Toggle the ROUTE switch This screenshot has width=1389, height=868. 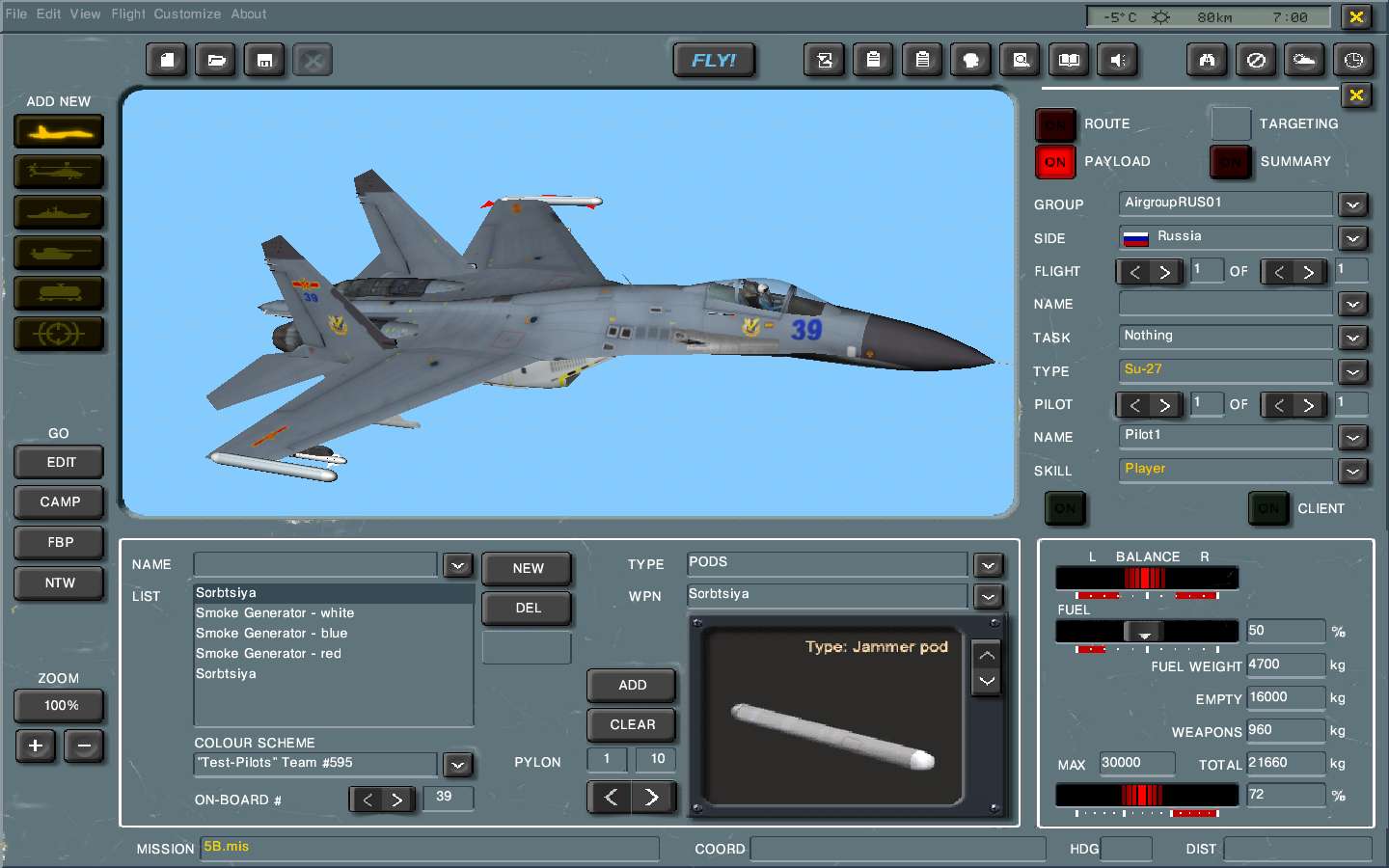1055,124
